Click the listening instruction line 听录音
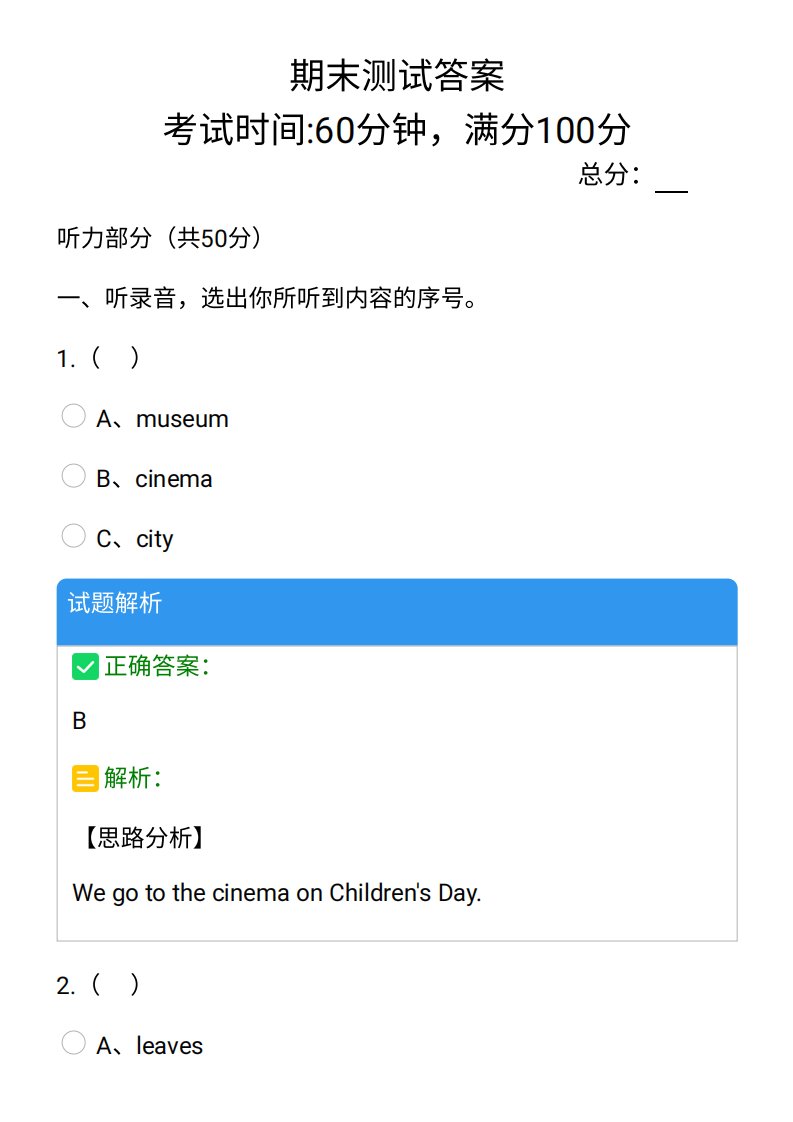This screenshot has height=1122, width=793. coord(267,298)
